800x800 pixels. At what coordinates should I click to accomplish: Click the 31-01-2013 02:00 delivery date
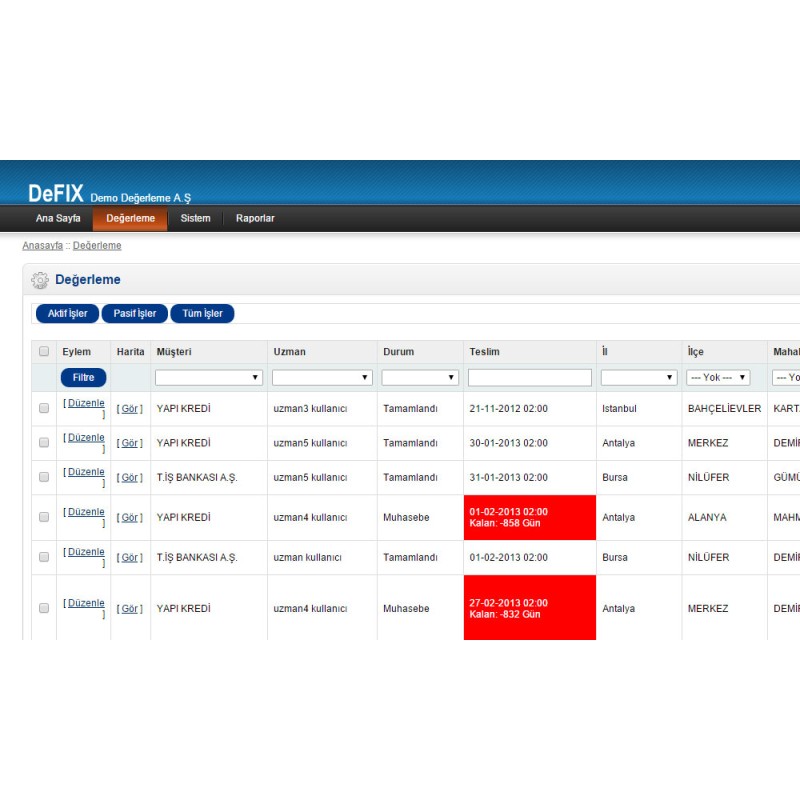point(509,478)
